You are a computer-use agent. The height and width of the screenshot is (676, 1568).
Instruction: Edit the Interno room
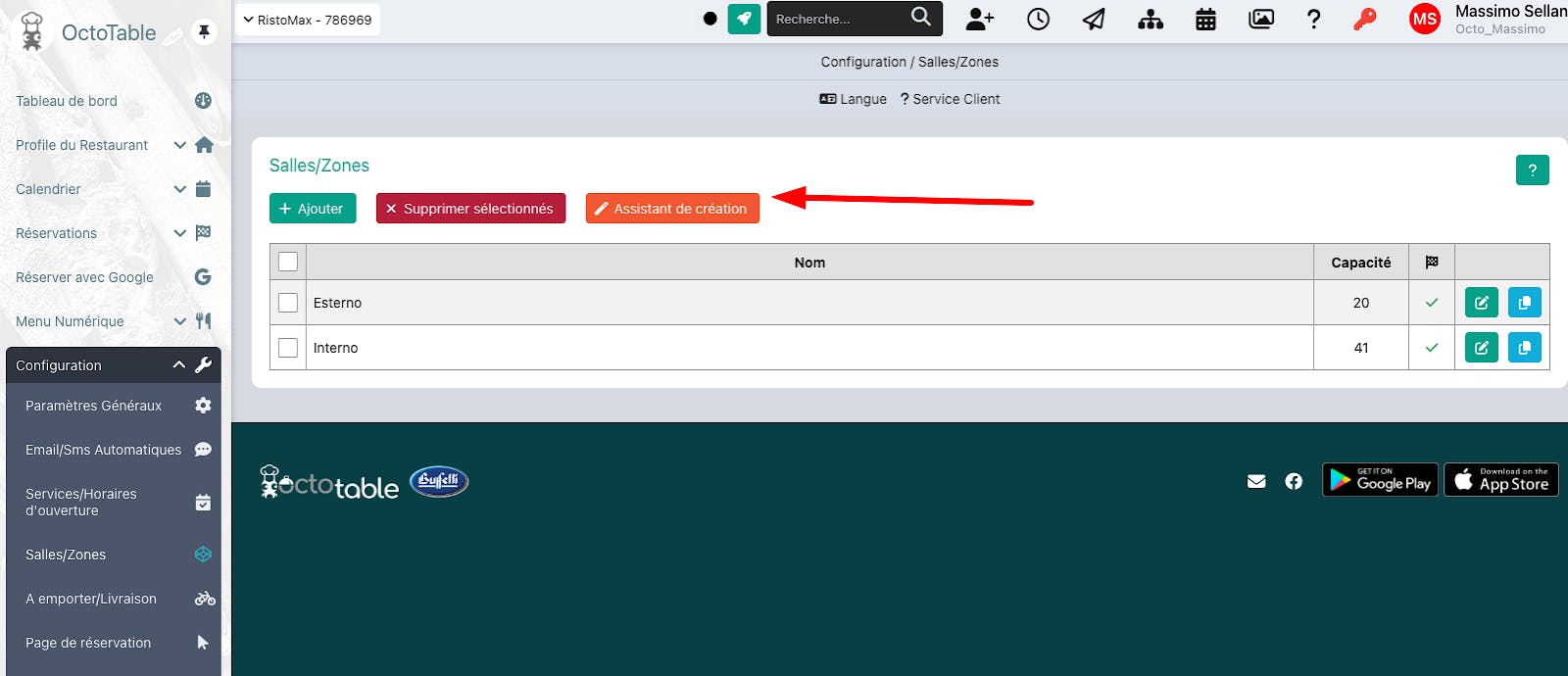click(1482, 348)
